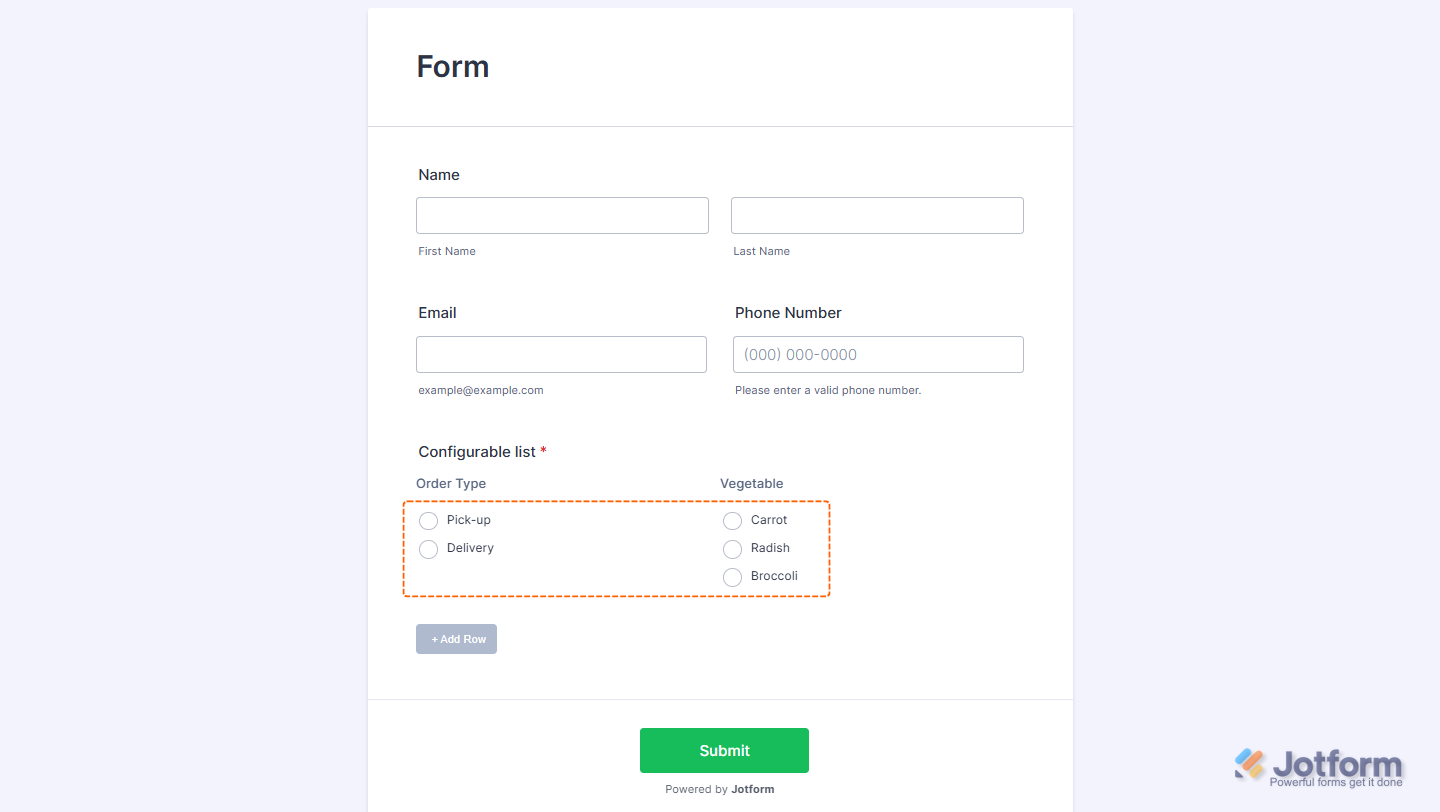
Task: Click the Form title heading
Action: click(453, 67)
